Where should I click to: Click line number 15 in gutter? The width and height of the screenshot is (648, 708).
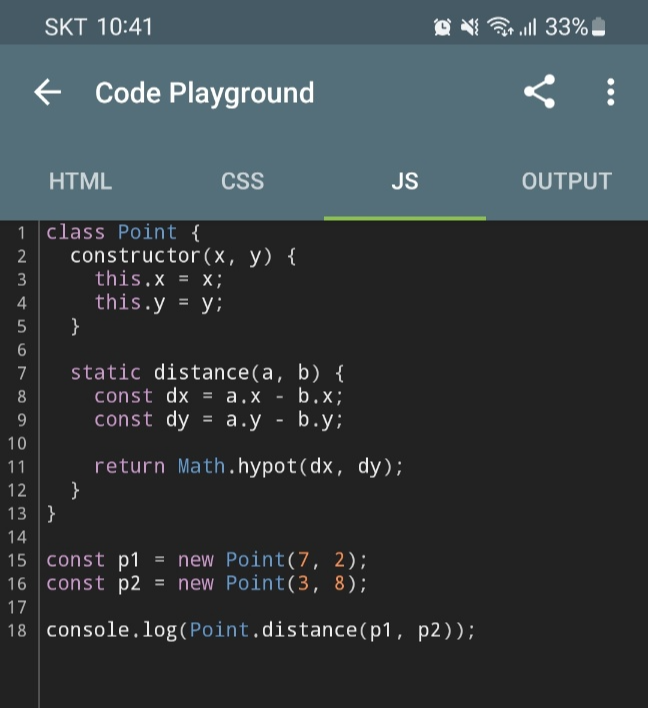17,560
